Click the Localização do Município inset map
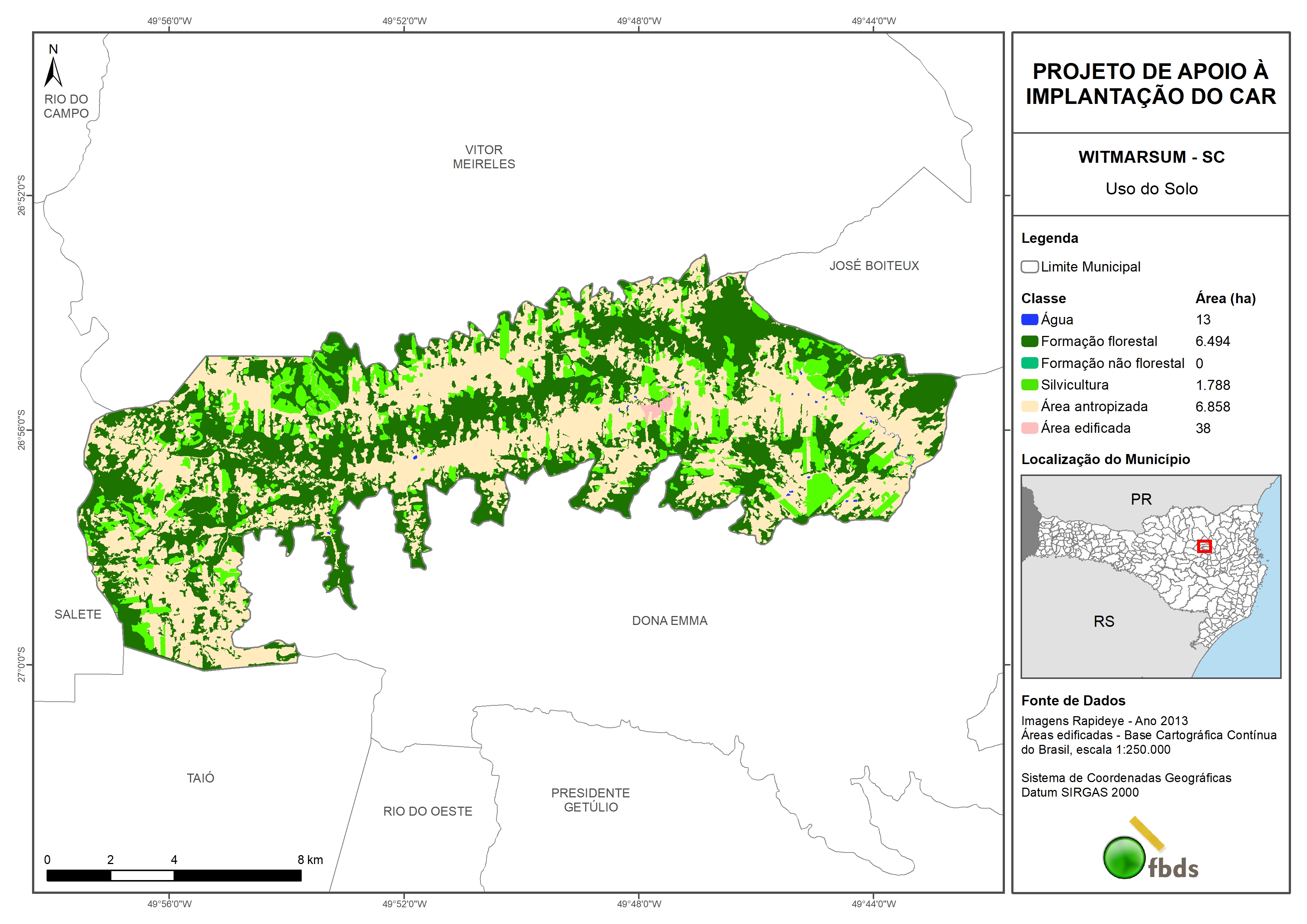This screenshot has width=1307, height=924. coord(1151,576)
